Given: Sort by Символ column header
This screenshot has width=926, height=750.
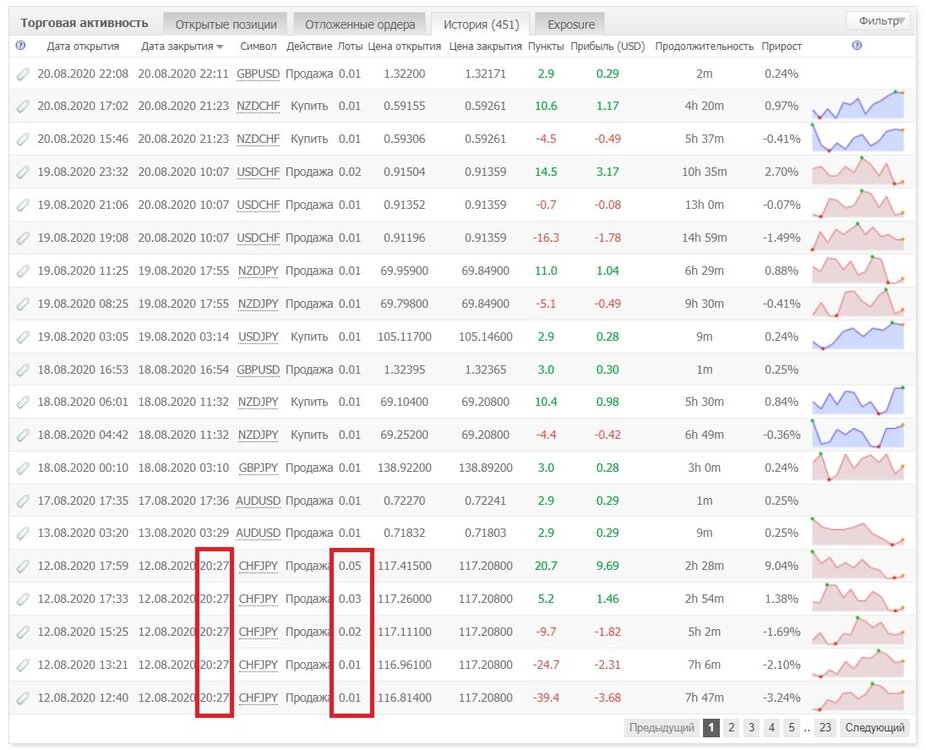Looking at the screenshot, I should pos(258,46).
